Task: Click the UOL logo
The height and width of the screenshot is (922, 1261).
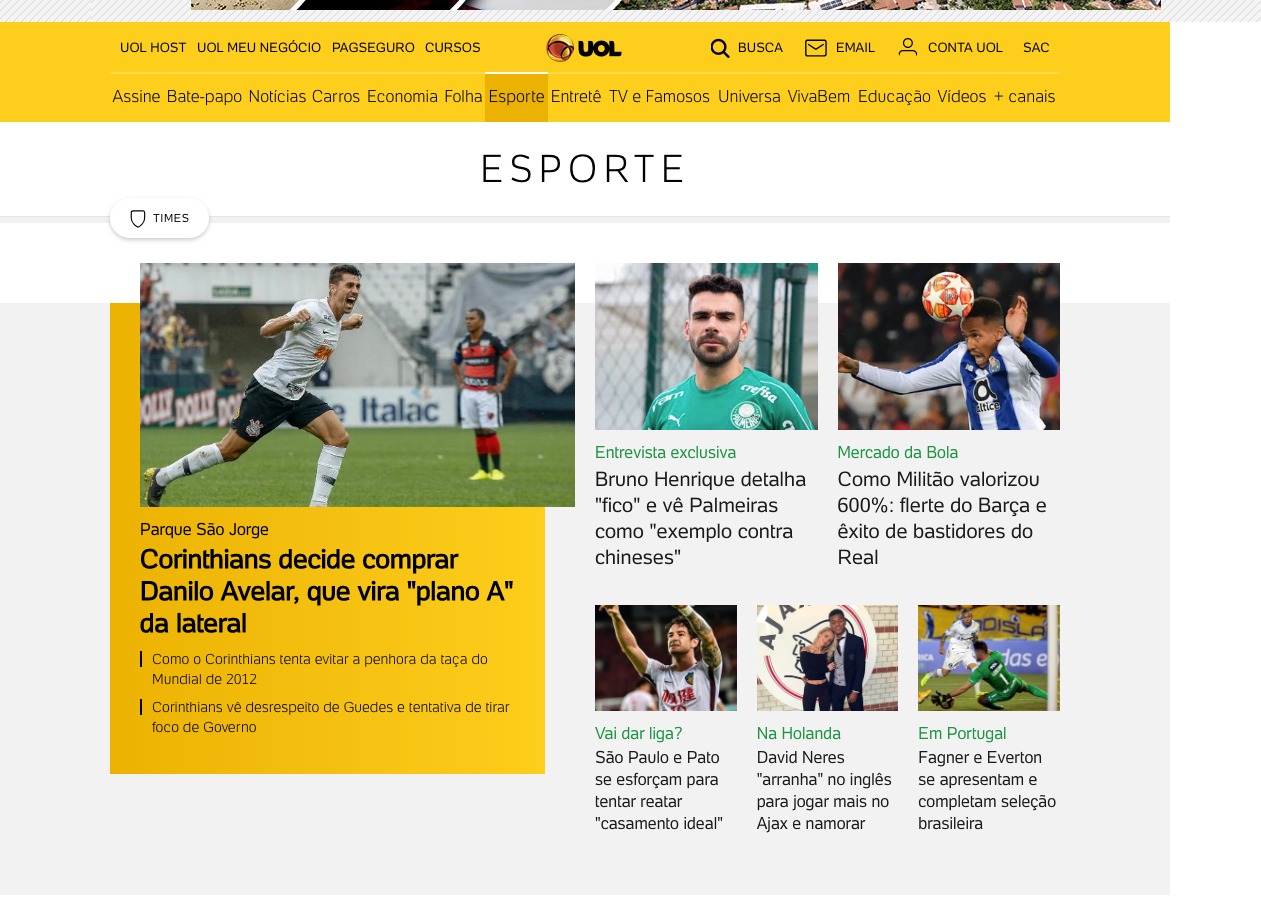Action: pos(584,48)
